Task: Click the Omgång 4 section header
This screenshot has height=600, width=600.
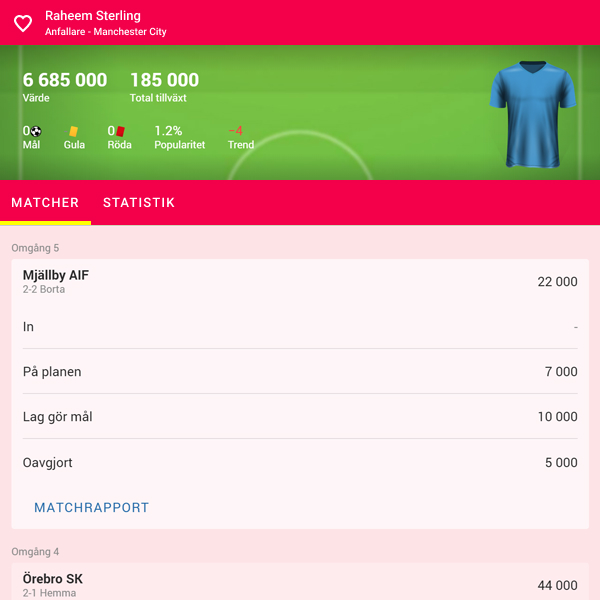Action: [35, 551]
